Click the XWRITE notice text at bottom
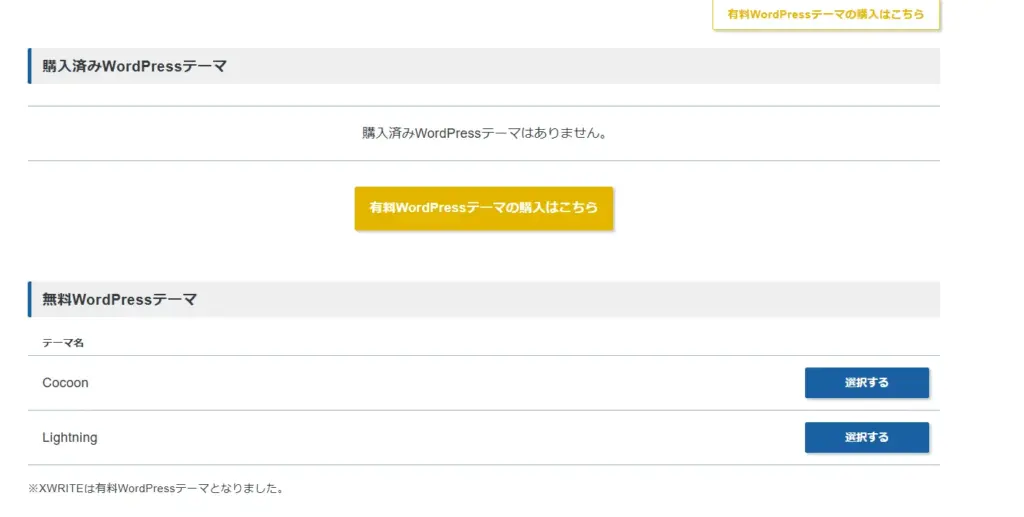Viewport: 1024px width, 517px height. coord(157,489)
